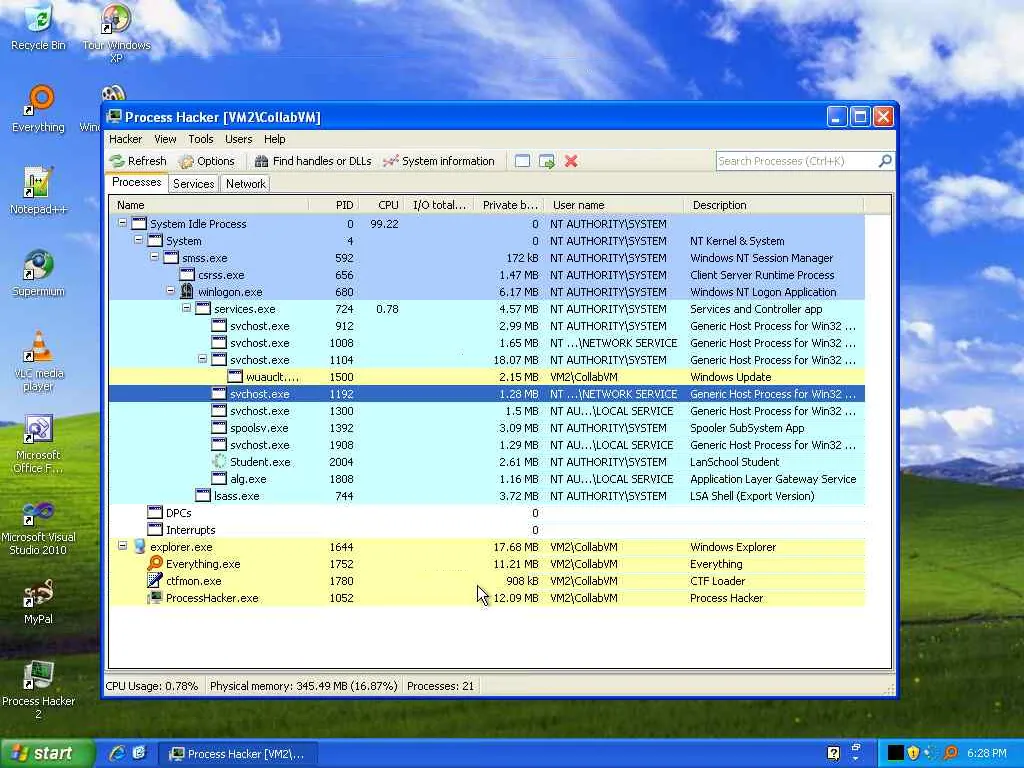Open the Recycle Bin desktop icon
Viewport: 1024px width, 768px height.
(x=38, y=27)
